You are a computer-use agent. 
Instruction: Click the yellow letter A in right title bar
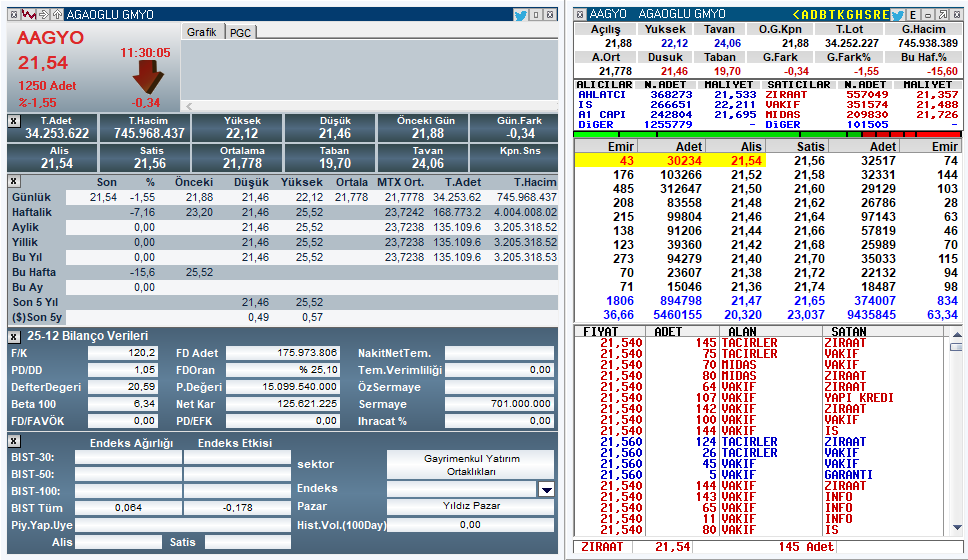[x=805, y=14]
